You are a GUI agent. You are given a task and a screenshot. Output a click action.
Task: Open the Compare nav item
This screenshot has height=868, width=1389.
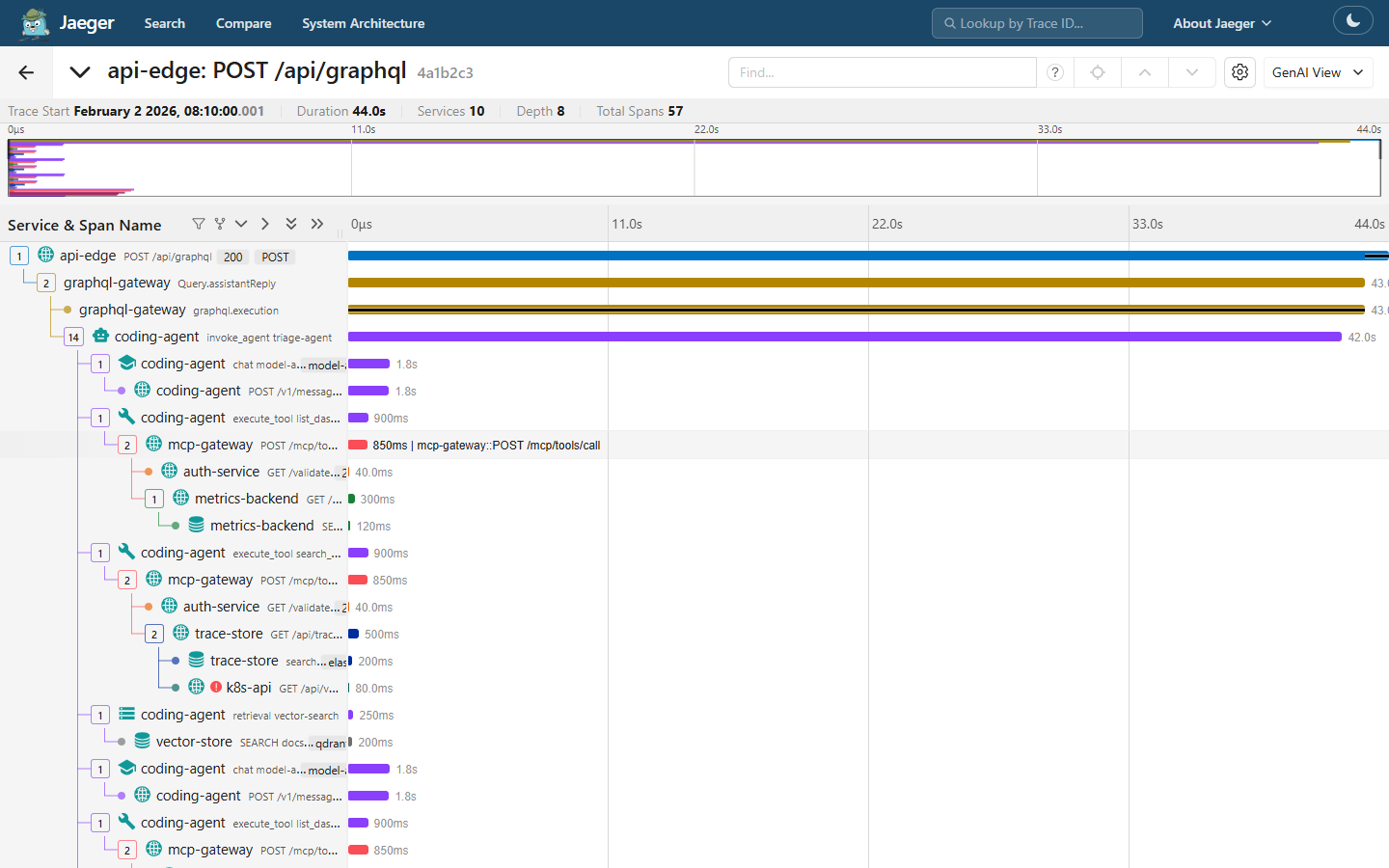(x=243, y=23)
